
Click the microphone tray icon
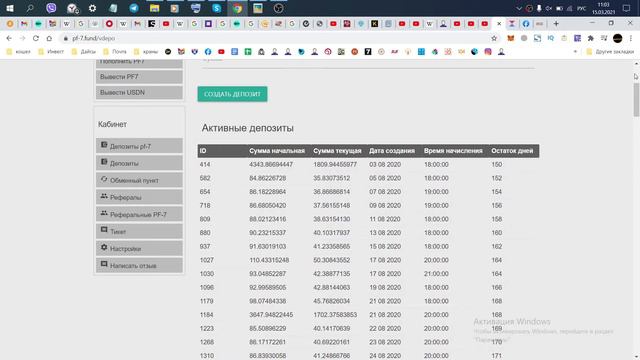coord(539,8)
